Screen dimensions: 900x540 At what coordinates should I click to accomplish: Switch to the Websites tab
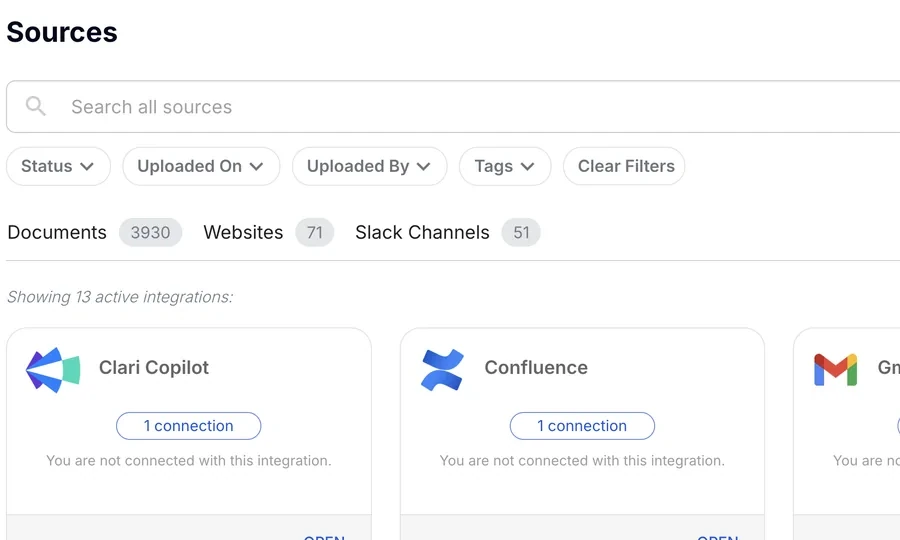(243, 232)
